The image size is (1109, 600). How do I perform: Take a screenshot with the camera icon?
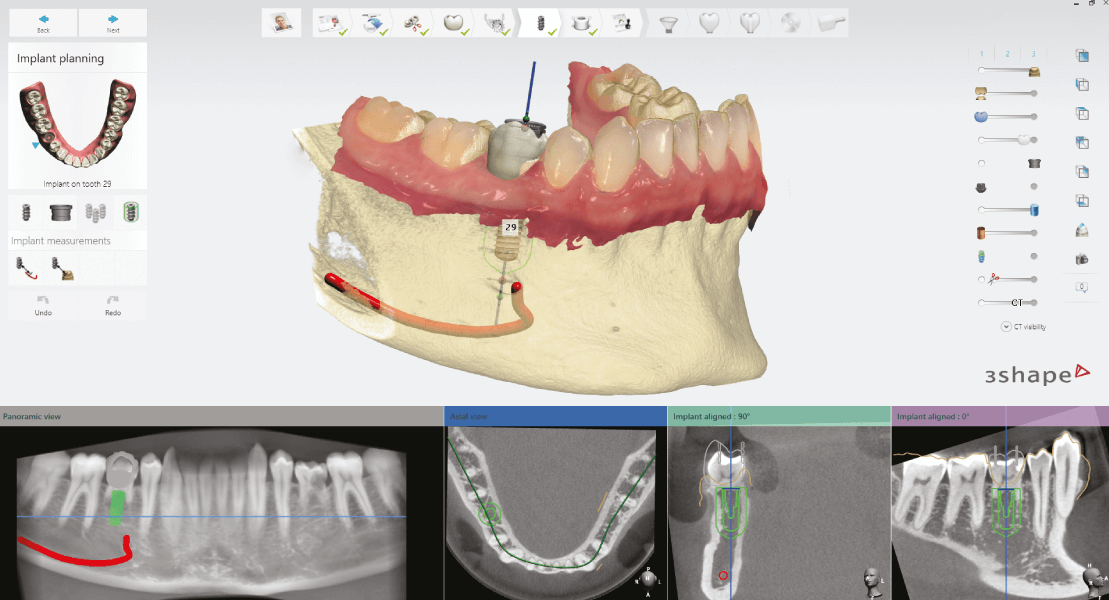pyautogui.click(x=1081, y=259)
